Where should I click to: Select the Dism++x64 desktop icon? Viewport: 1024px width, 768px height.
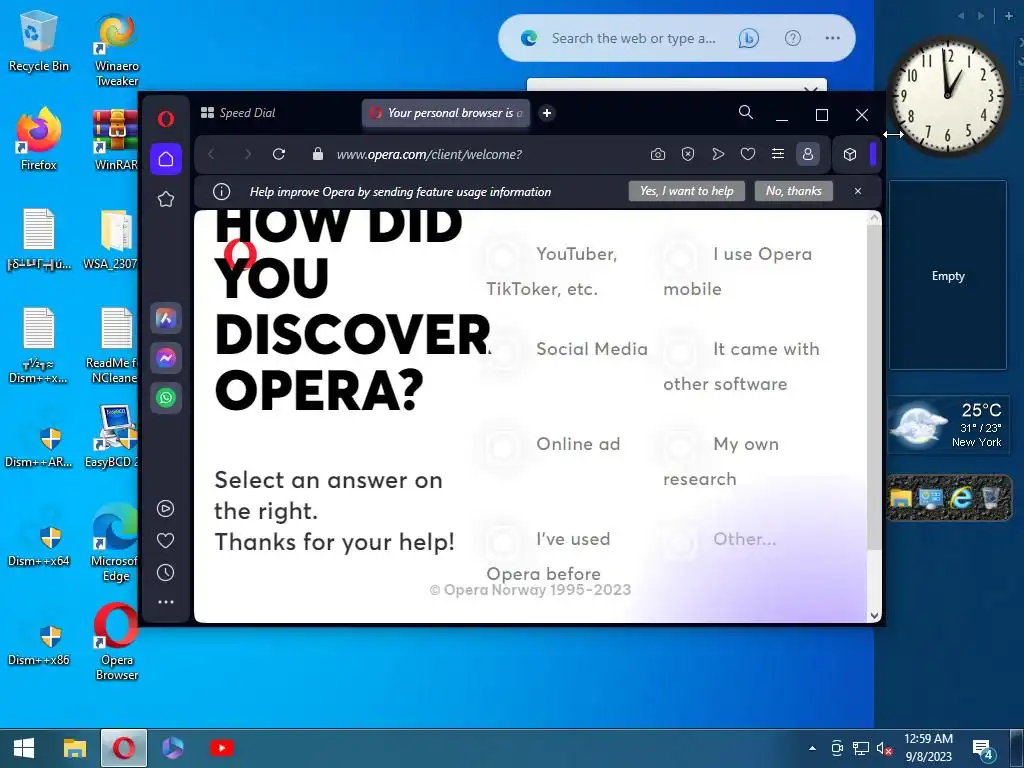pos(39,544)
